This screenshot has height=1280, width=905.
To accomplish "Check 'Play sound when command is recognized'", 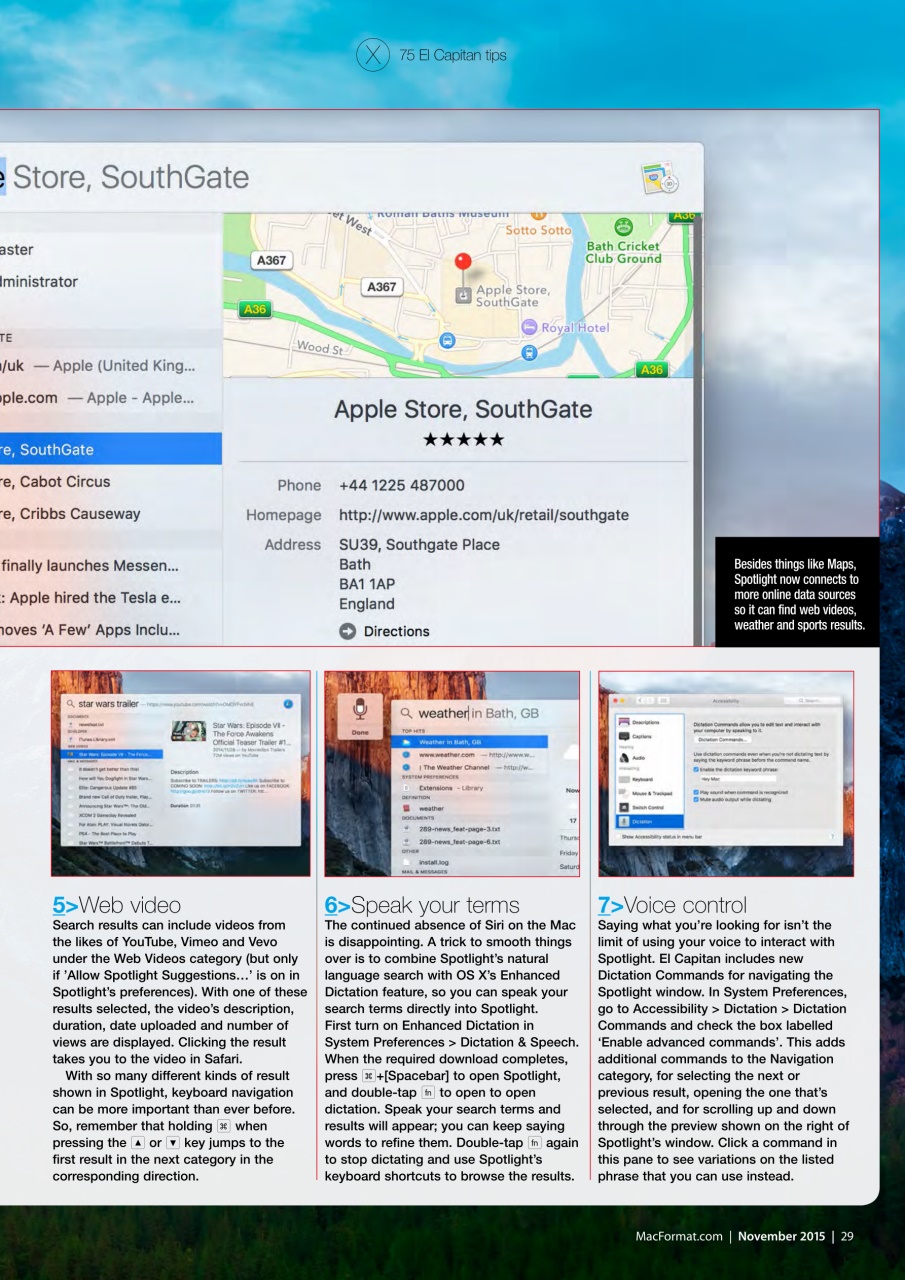I will point(696,792).
